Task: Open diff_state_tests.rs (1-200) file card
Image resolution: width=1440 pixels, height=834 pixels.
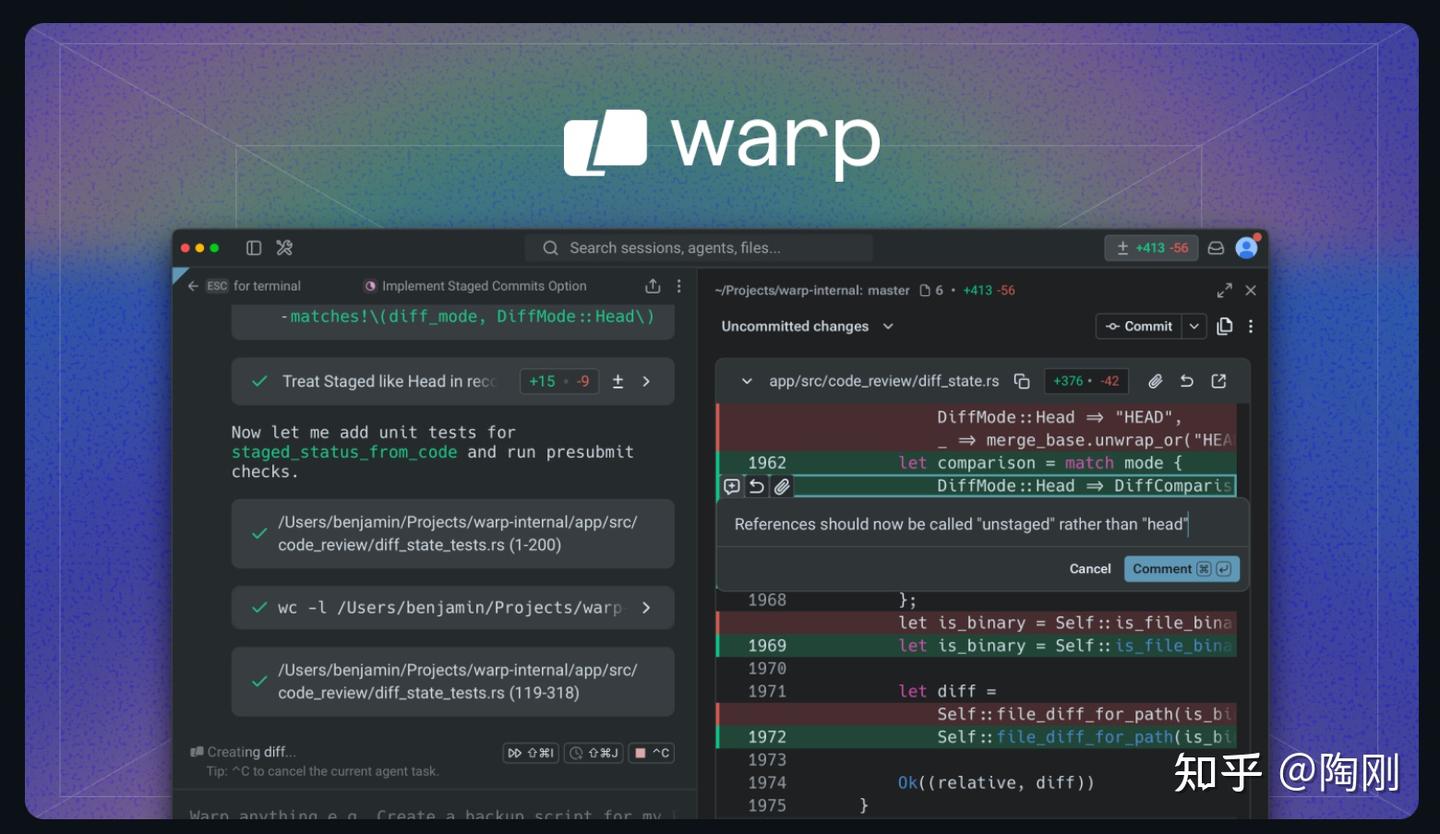Action: [453, 534]
